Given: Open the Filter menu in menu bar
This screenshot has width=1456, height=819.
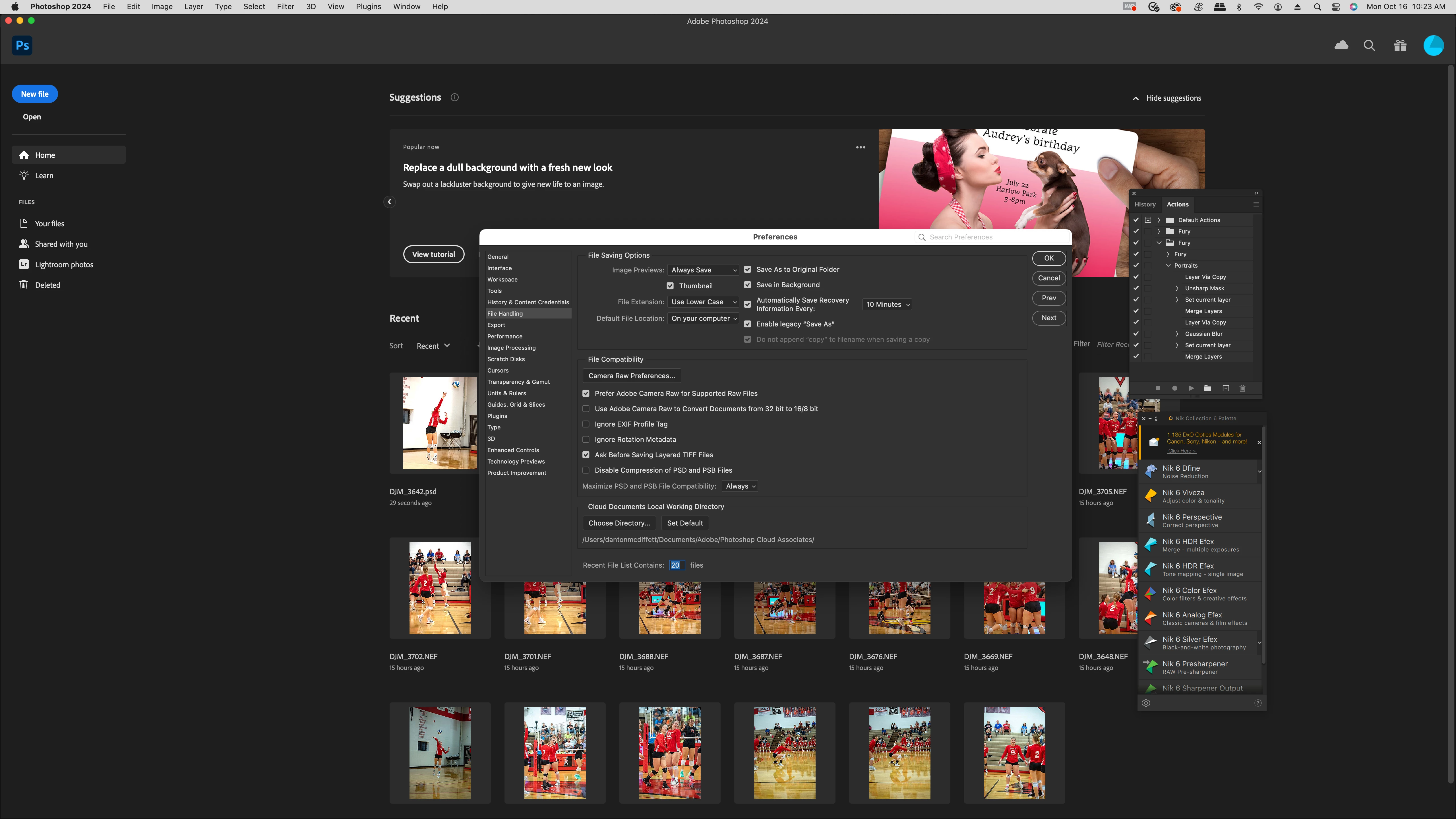Looking at the screenshot, I should [x=285, y=7].
